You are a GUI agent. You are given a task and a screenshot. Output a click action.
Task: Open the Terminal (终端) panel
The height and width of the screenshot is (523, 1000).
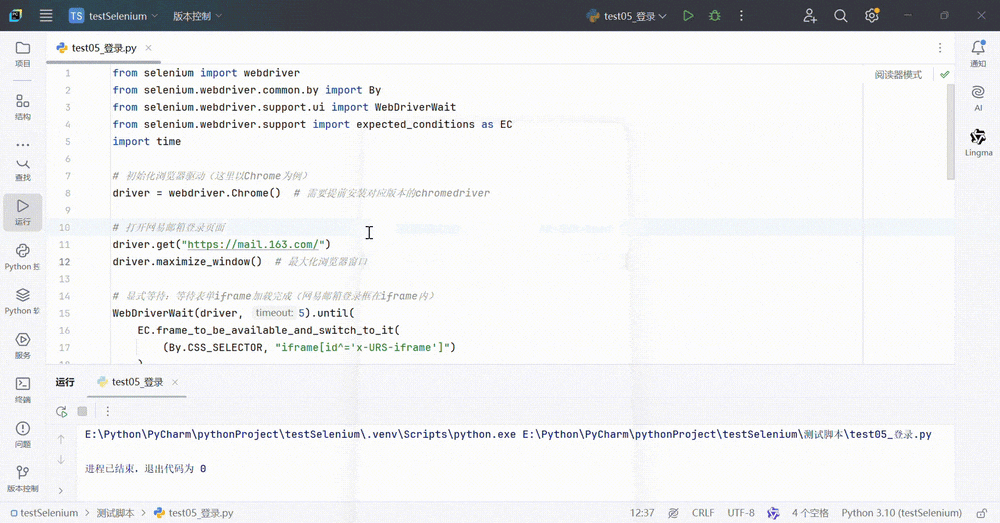pos(22,389)
